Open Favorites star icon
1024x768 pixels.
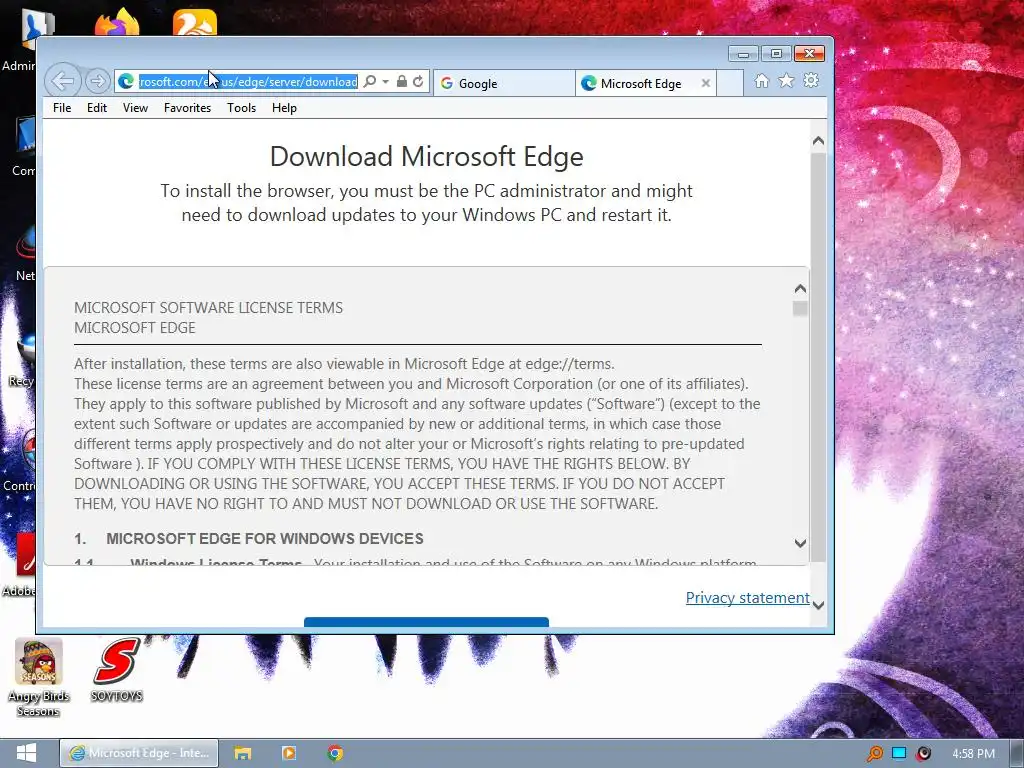tap(786, 81)
